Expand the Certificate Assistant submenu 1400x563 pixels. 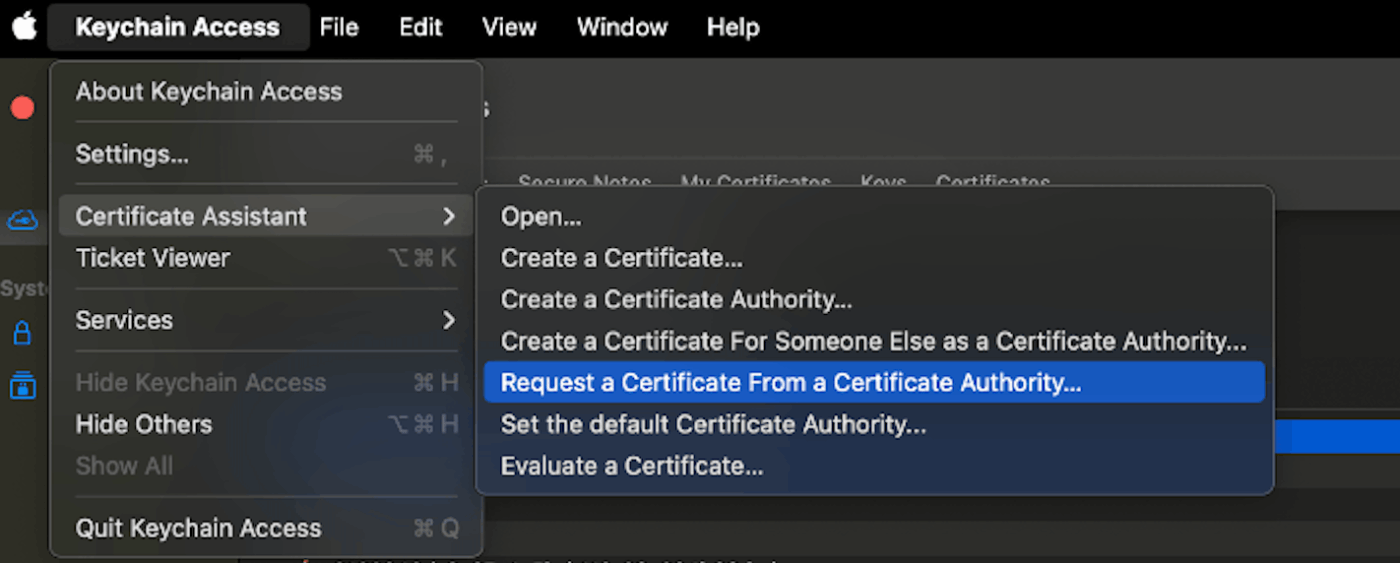pyautogui.click(x=266, y=216)
